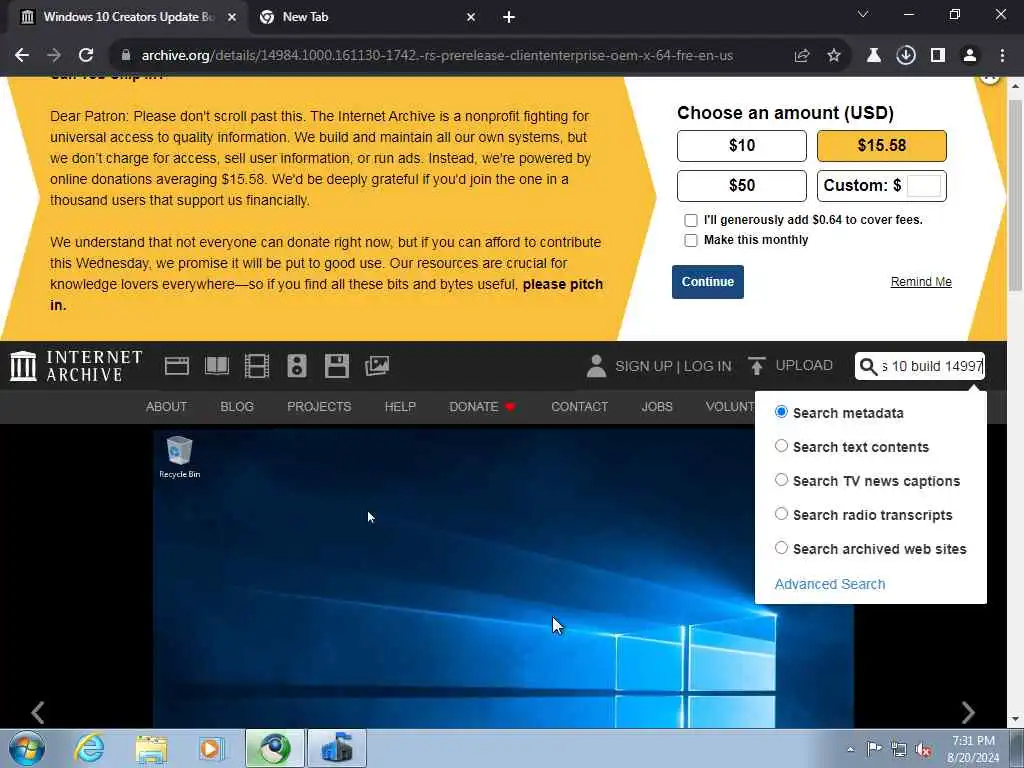The width and height of the screenshot is (1024, 768).
Task: Launch Internet Explorer from taskbar
Action: click(89, 748)
